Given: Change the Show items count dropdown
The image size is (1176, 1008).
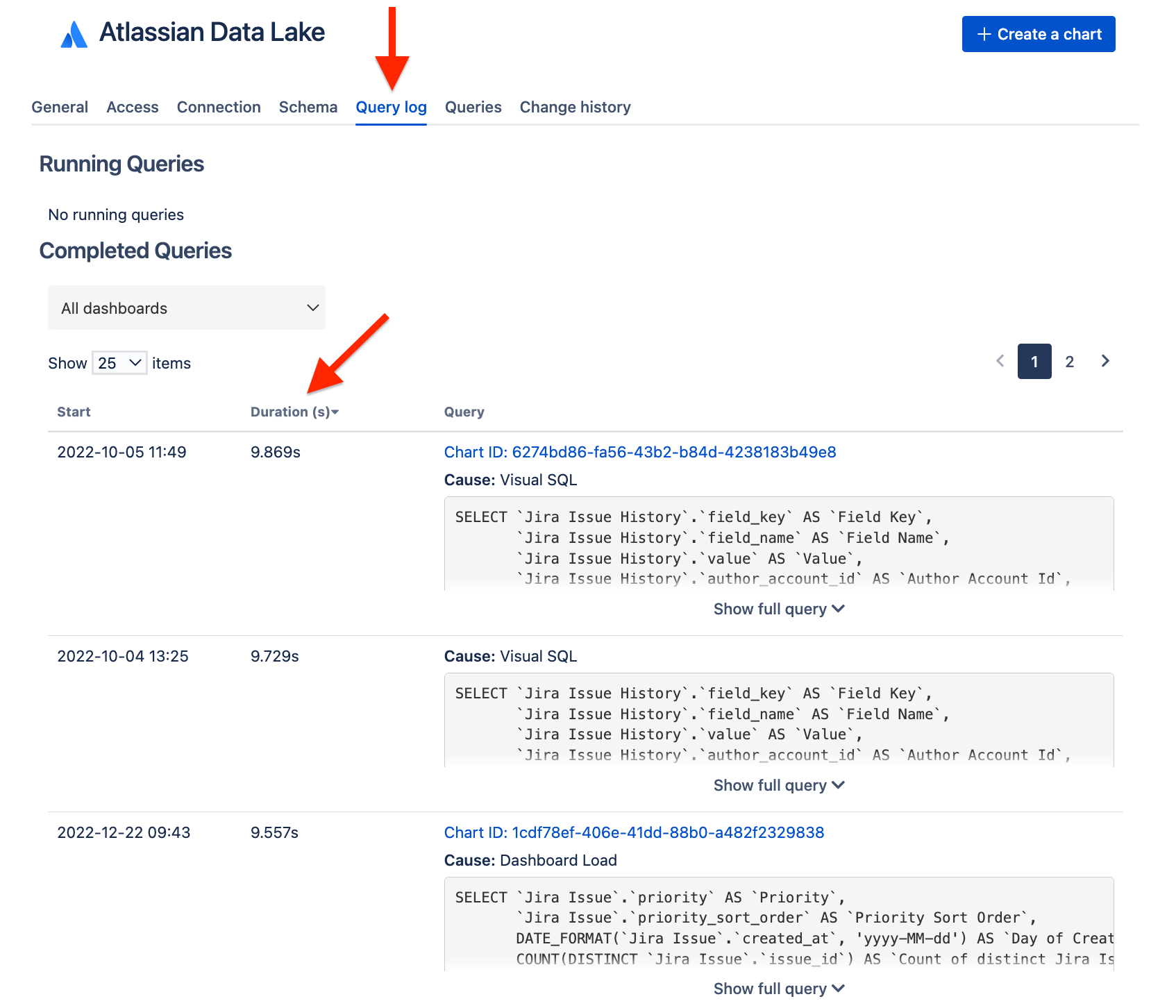Looking at the screenshot, I should 119,363.
